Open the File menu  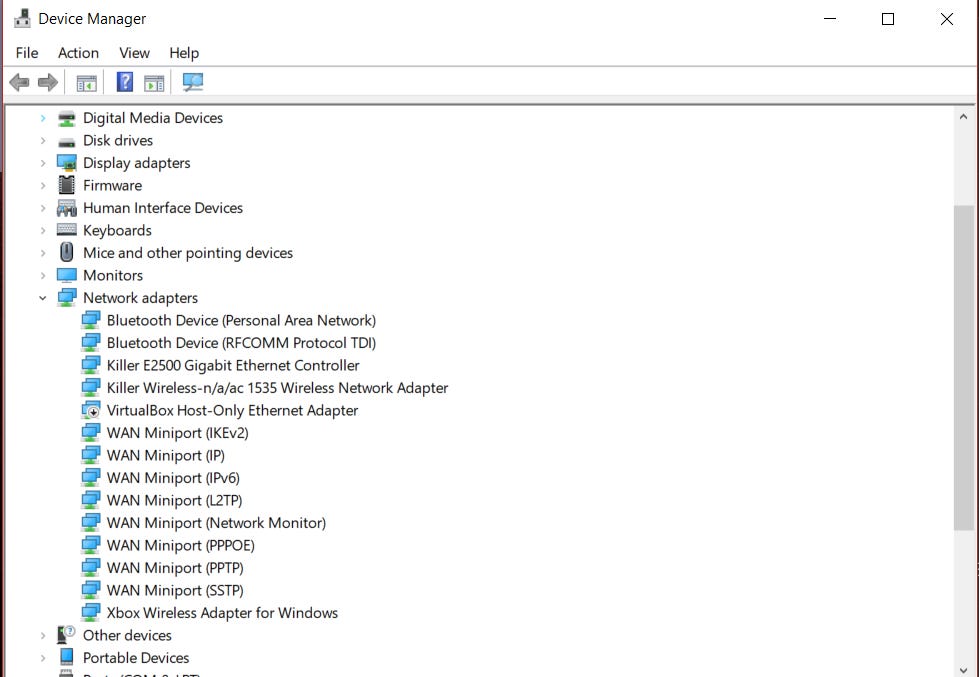tap(27, 53)
